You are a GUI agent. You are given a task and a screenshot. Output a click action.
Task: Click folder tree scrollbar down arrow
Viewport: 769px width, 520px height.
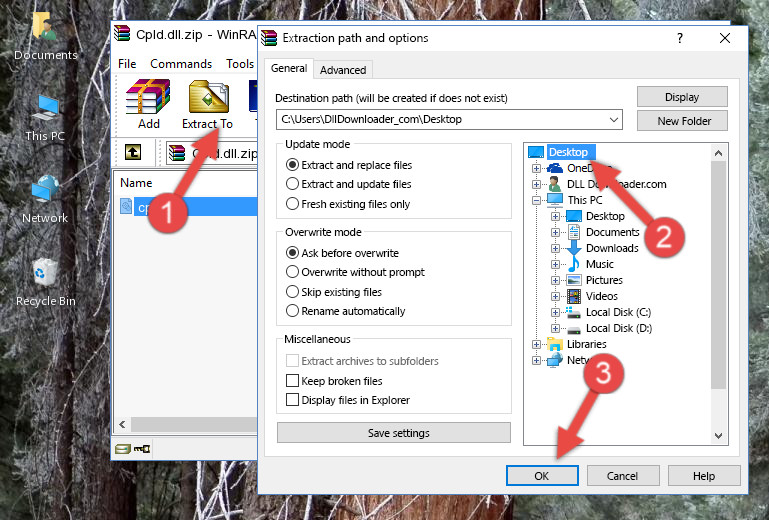pos(718,436)
